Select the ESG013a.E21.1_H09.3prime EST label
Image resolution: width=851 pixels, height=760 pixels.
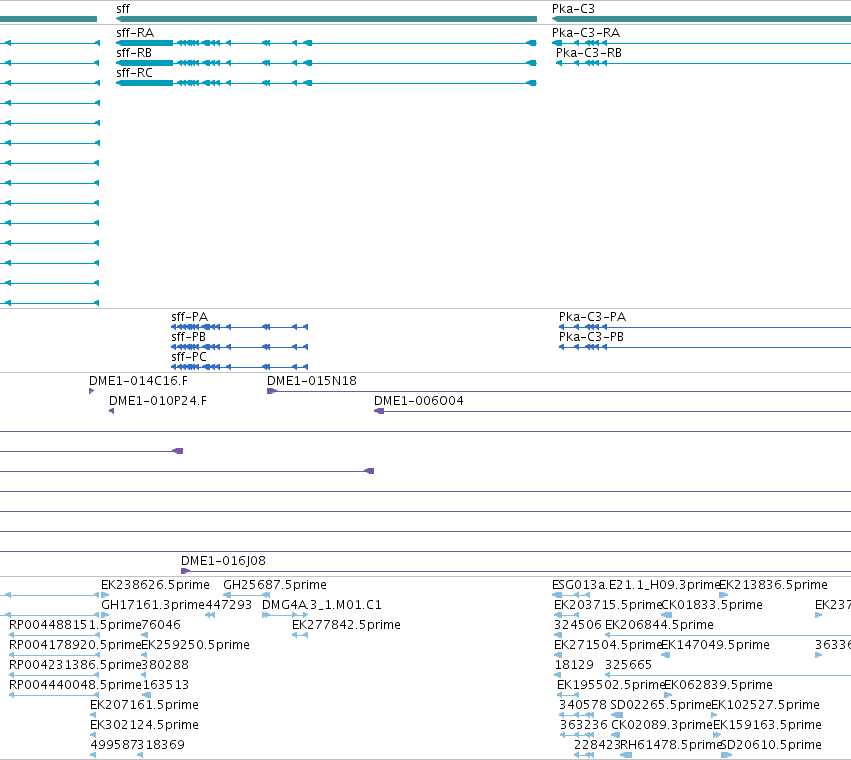[x=636, y=585]
